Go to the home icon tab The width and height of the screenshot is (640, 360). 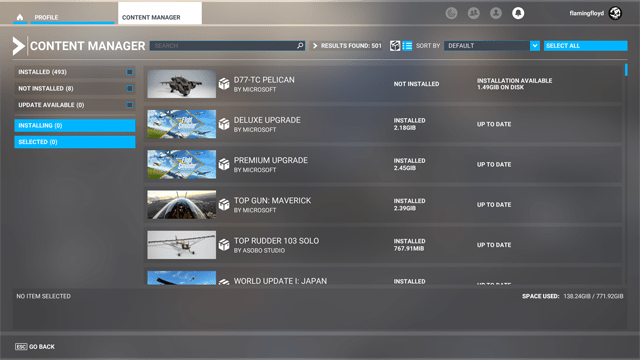pos(20,17)
